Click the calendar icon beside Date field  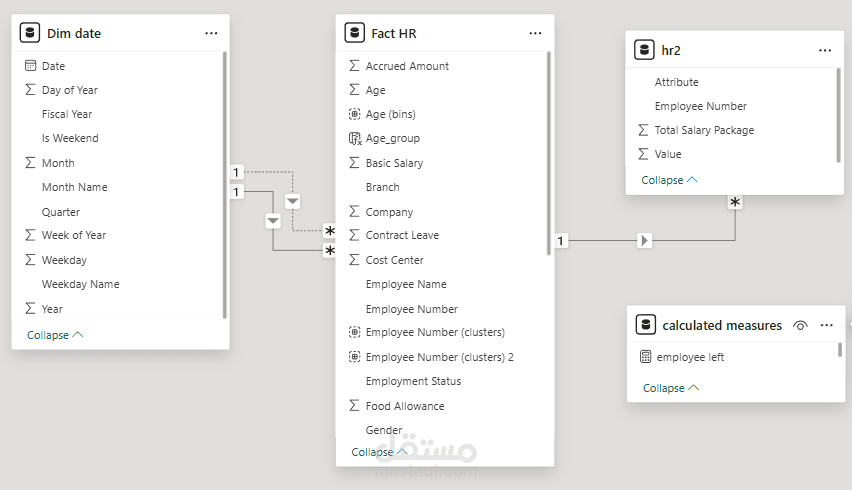coord(30,66)
